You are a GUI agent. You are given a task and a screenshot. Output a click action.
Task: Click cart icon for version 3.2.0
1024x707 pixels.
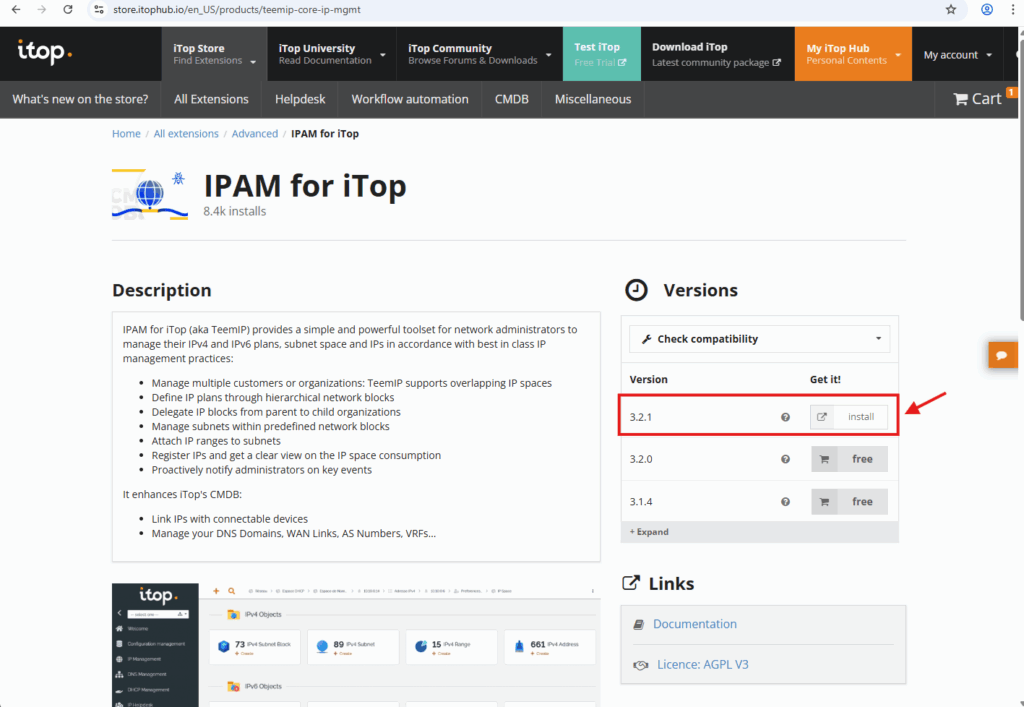tap(825, 459)
